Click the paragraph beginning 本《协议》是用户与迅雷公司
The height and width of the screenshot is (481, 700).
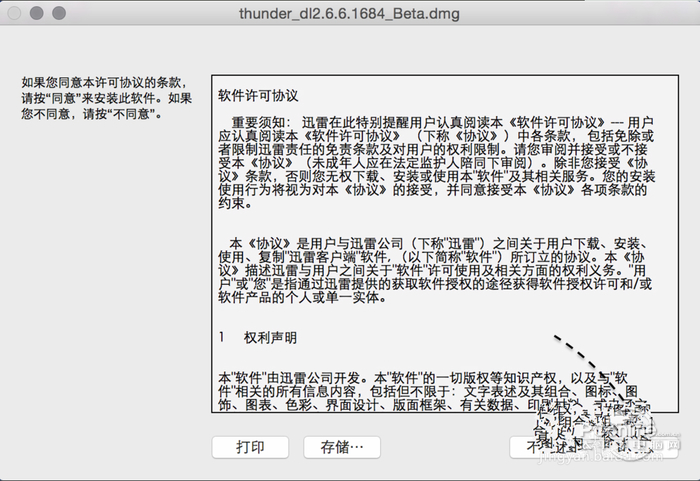coord(434,270)
